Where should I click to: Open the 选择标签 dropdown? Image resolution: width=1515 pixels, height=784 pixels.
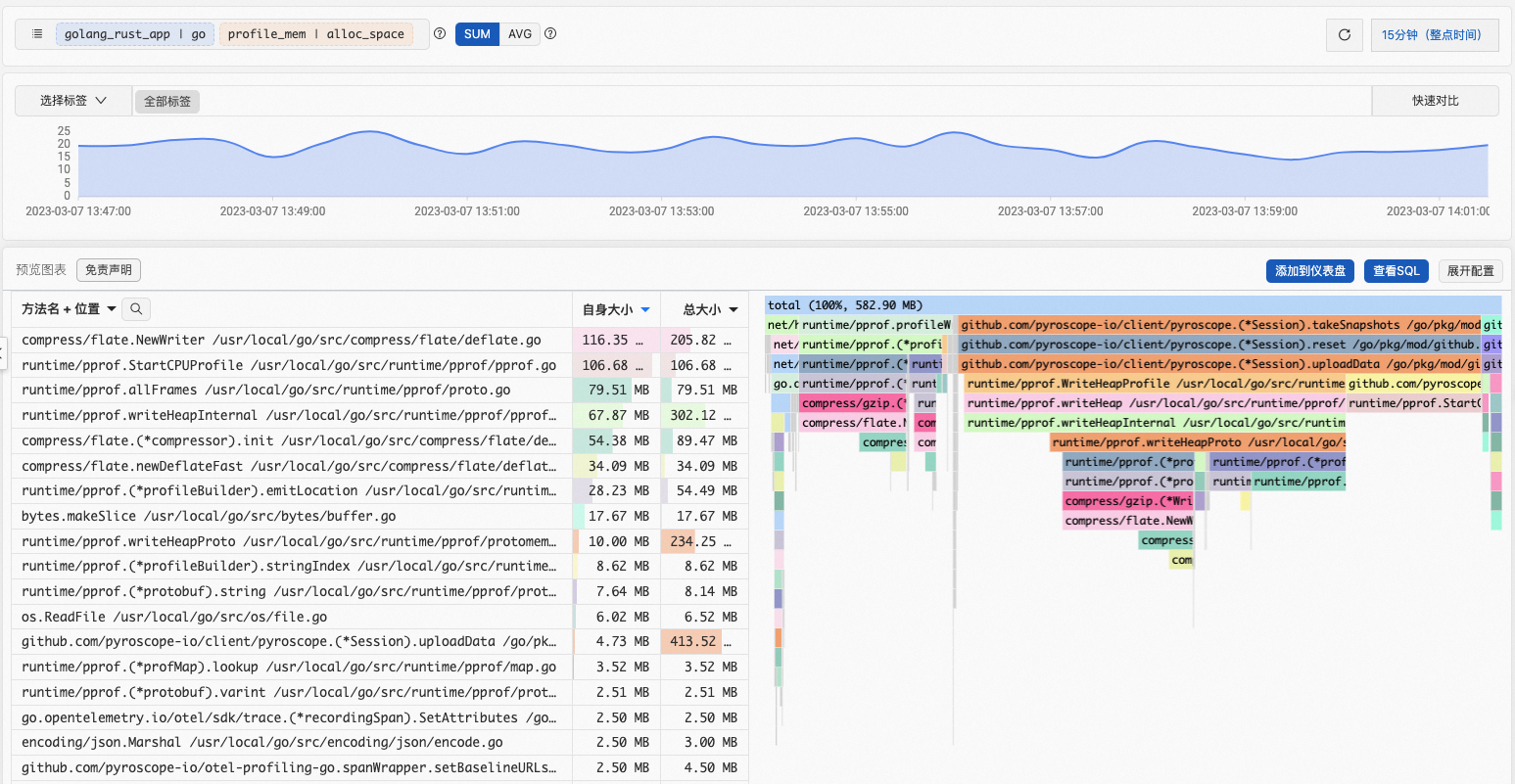pos(73,101)
